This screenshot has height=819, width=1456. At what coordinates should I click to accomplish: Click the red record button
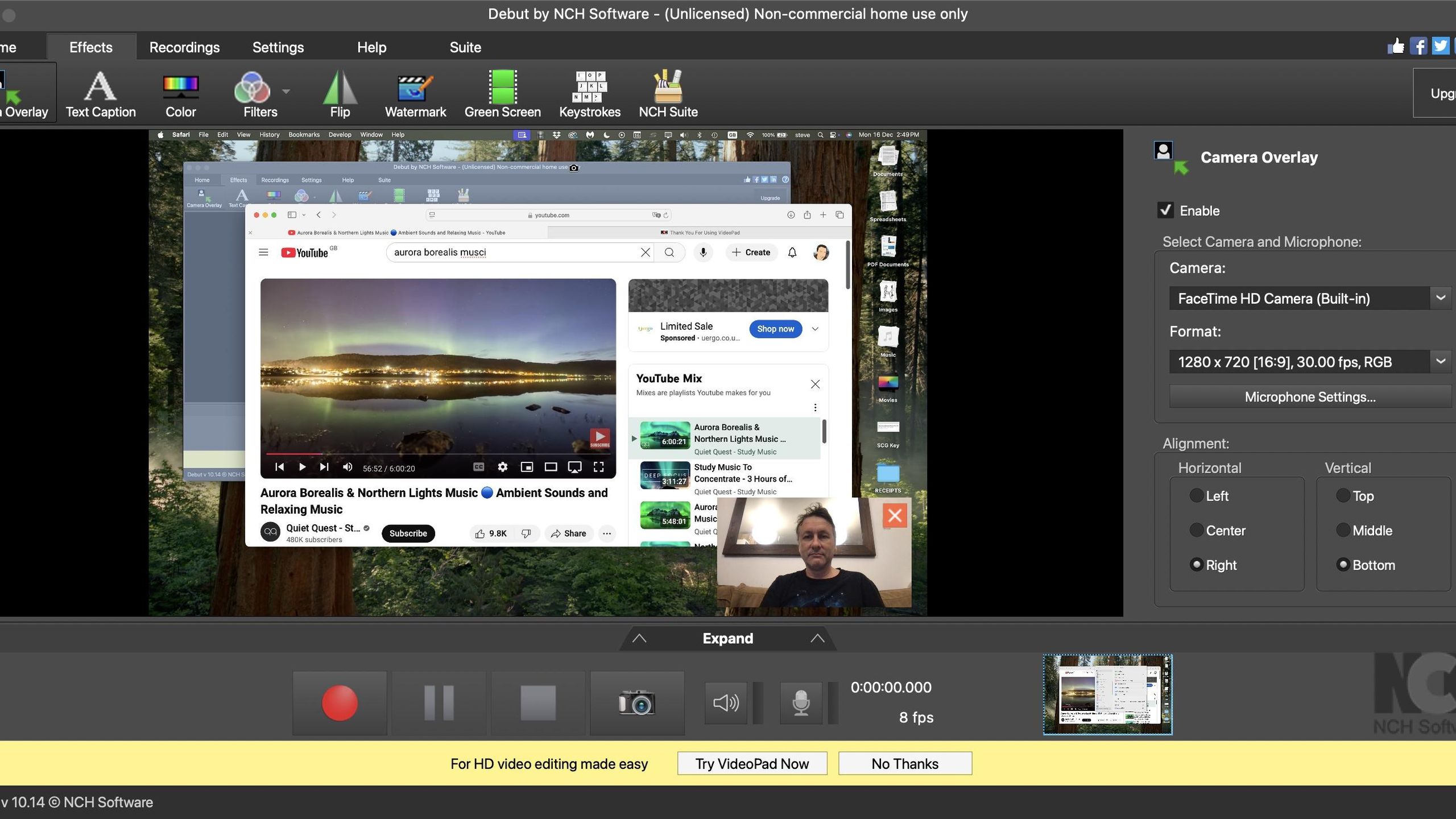(340, 702)
